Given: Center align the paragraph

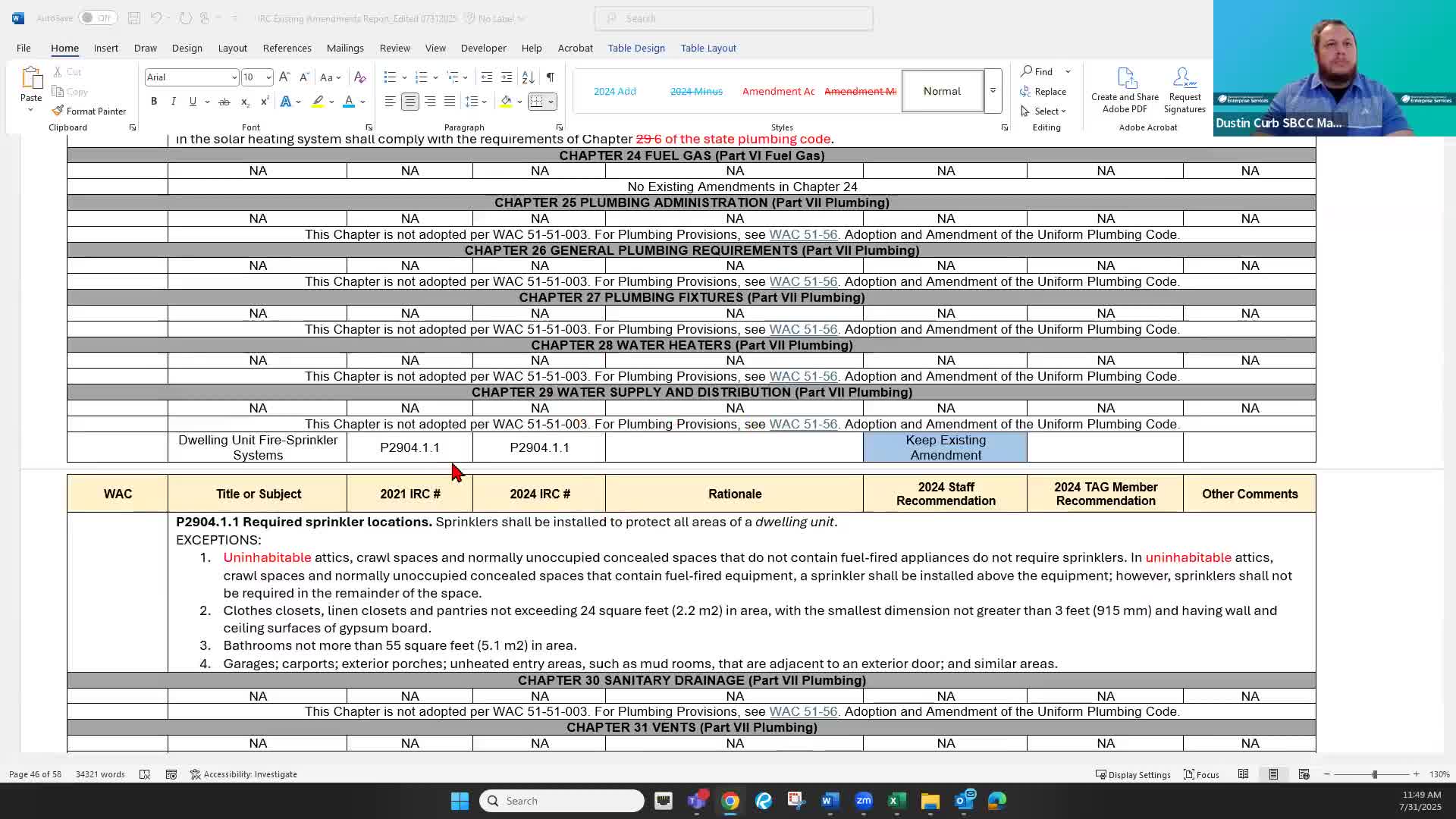Looking at the screenshot, I should coord(410,101).
